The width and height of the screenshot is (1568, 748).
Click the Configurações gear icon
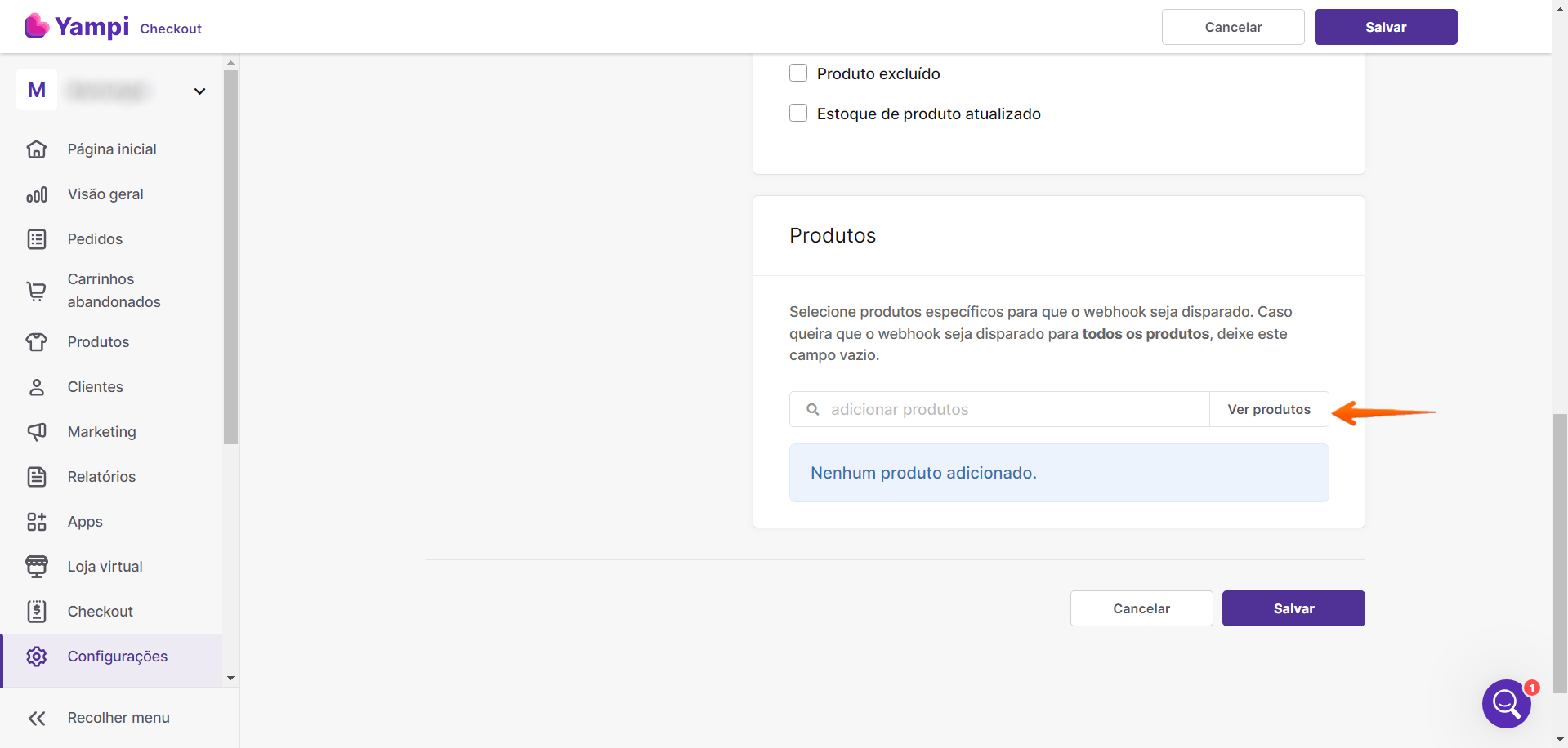click(x=37, y=657)
